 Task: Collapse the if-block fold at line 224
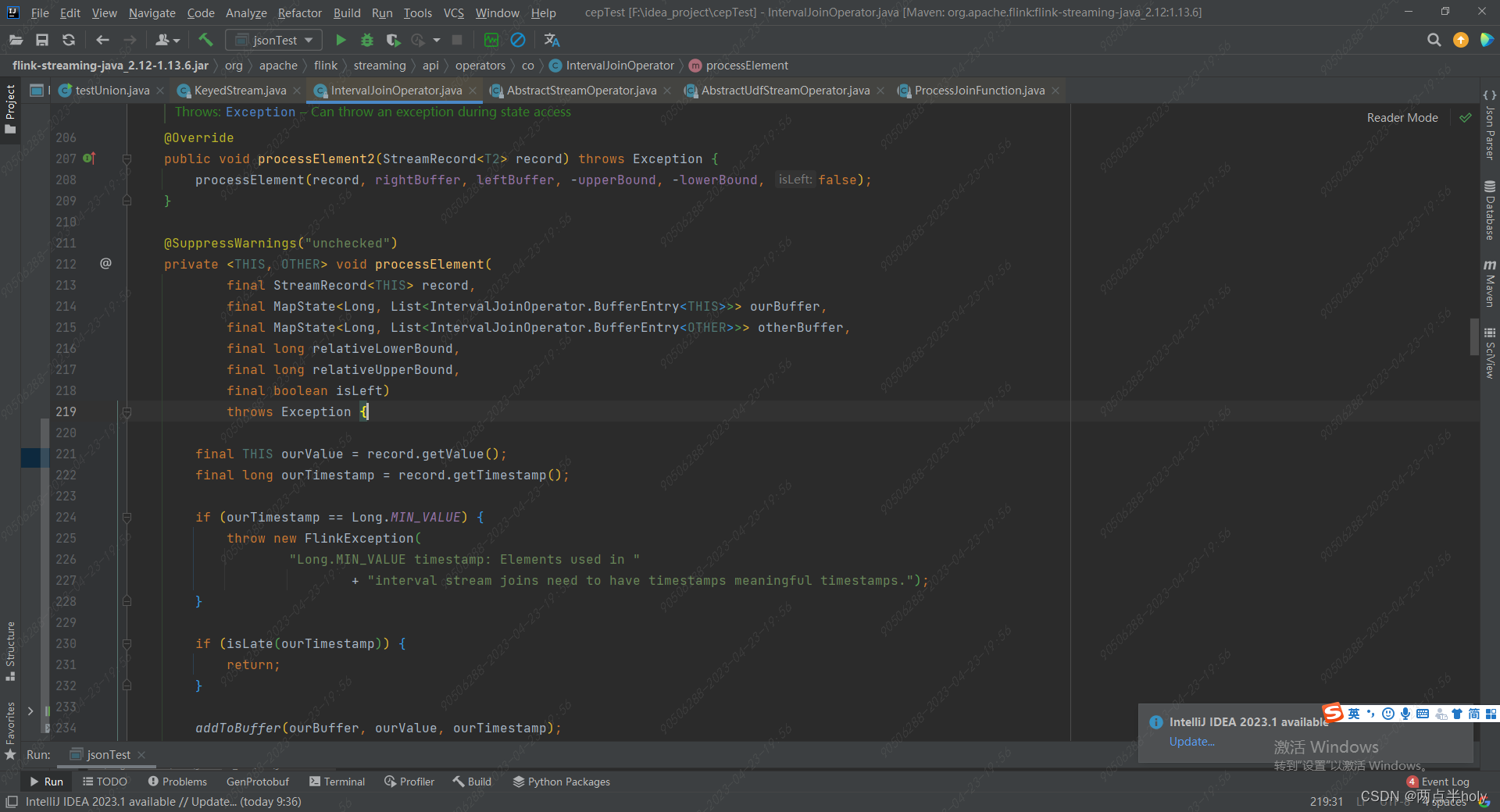[x=127, y=517]
